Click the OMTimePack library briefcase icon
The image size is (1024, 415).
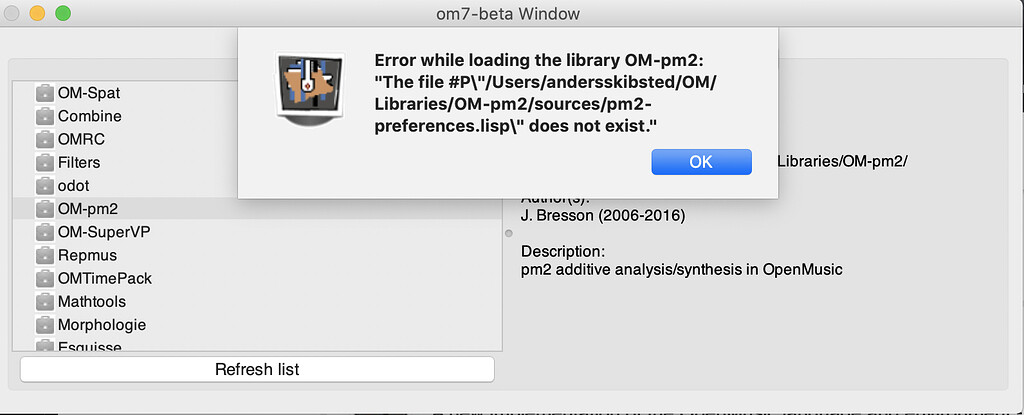point(45,278)
